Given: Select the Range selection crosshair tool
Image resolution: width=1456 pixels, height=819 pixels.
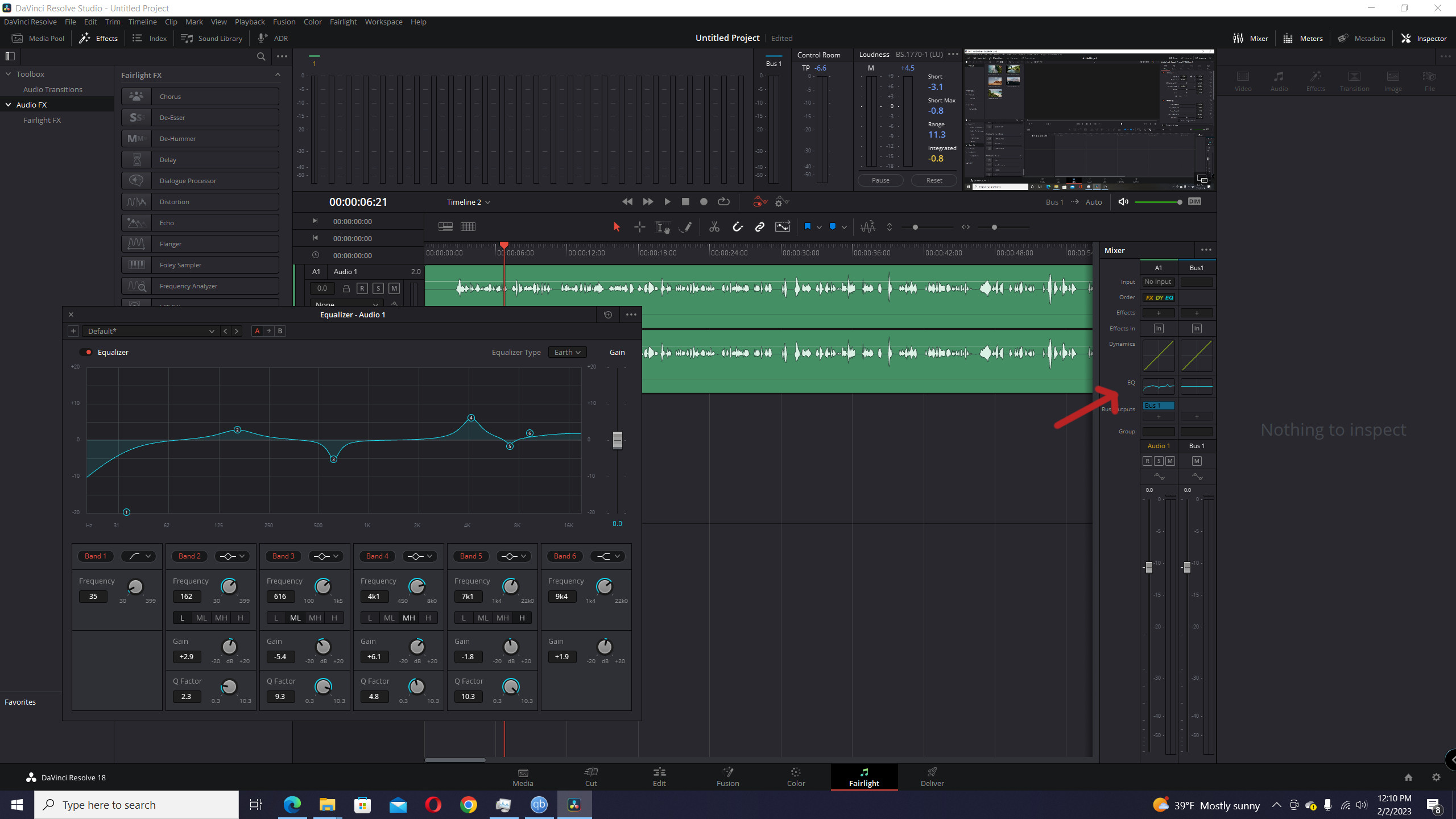Looking at the screenshot, I should (640, 227).
